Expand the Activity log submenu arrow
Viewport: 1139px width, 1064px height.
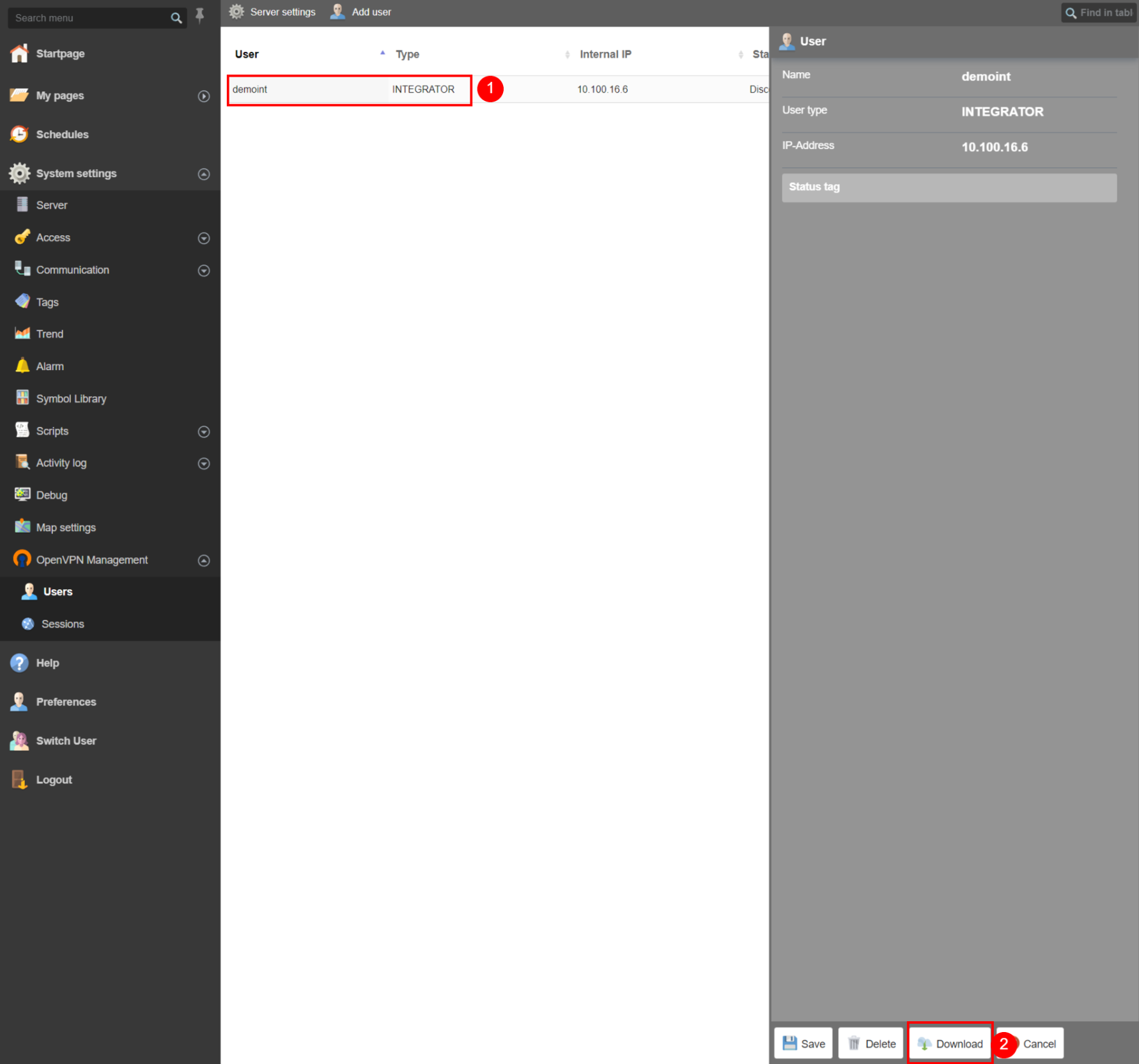coord(204,463)
